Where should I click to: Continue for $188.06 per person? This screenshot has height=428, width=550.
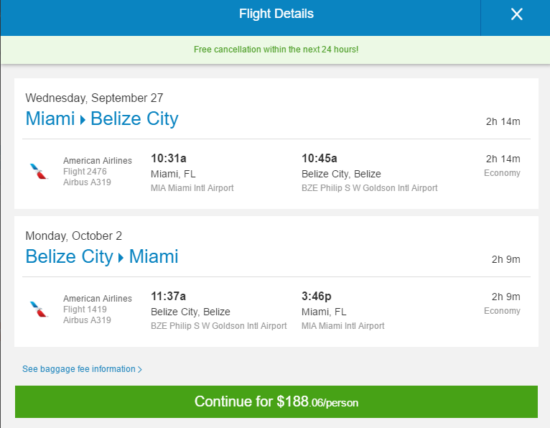[x=276, y=402]
